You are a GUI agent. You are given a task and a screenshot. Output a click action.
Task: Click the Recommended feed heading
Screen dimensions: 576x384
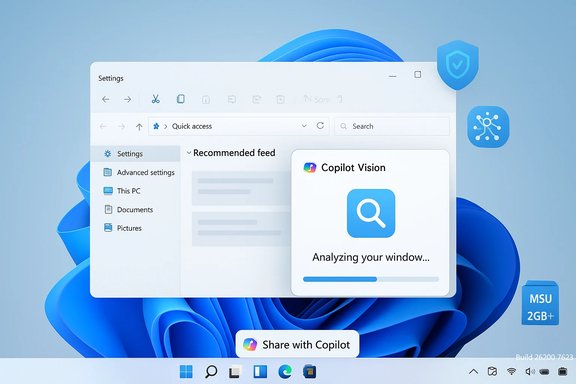click(x=234, y=152)
